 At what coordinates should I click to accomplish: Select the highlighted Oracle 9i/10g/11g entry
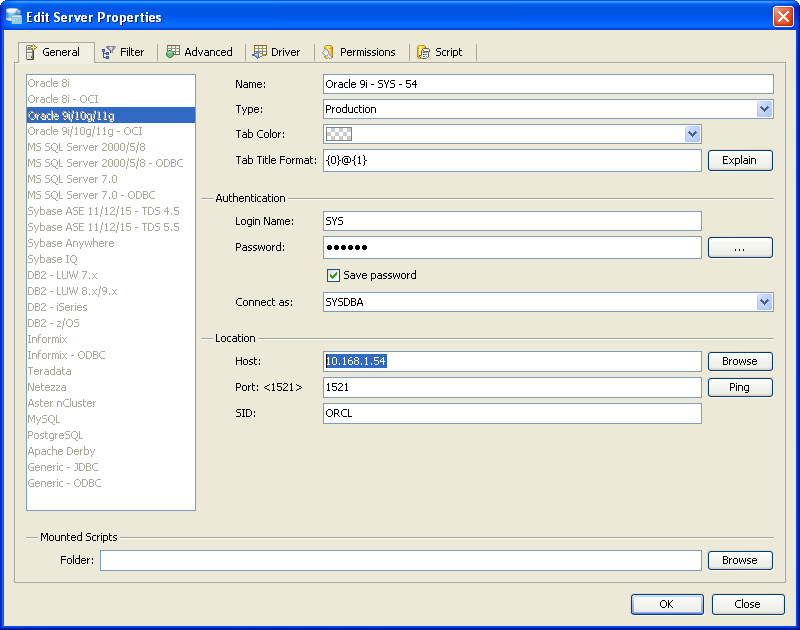[x=111, y=115]
